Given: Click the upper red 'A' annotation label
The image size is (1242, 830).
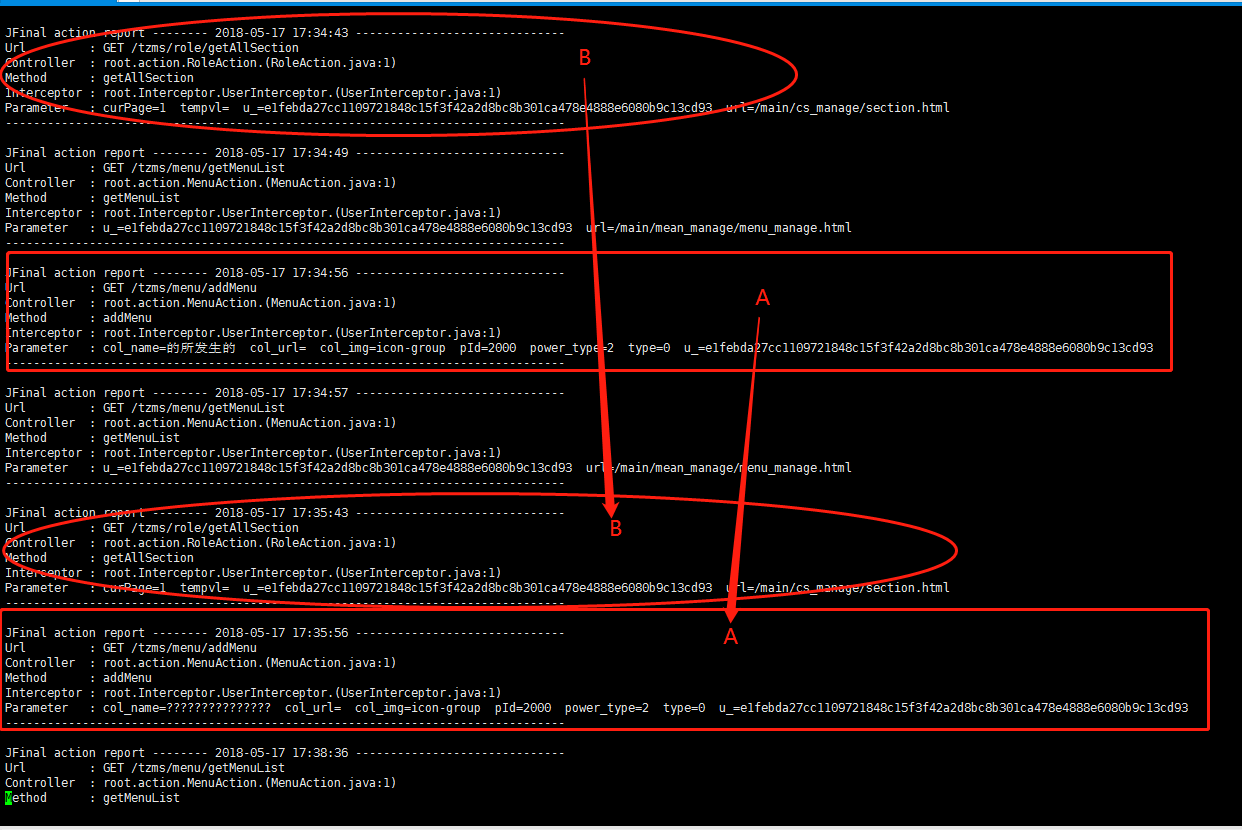Looking at the screenshot, I should coord(763,298).
